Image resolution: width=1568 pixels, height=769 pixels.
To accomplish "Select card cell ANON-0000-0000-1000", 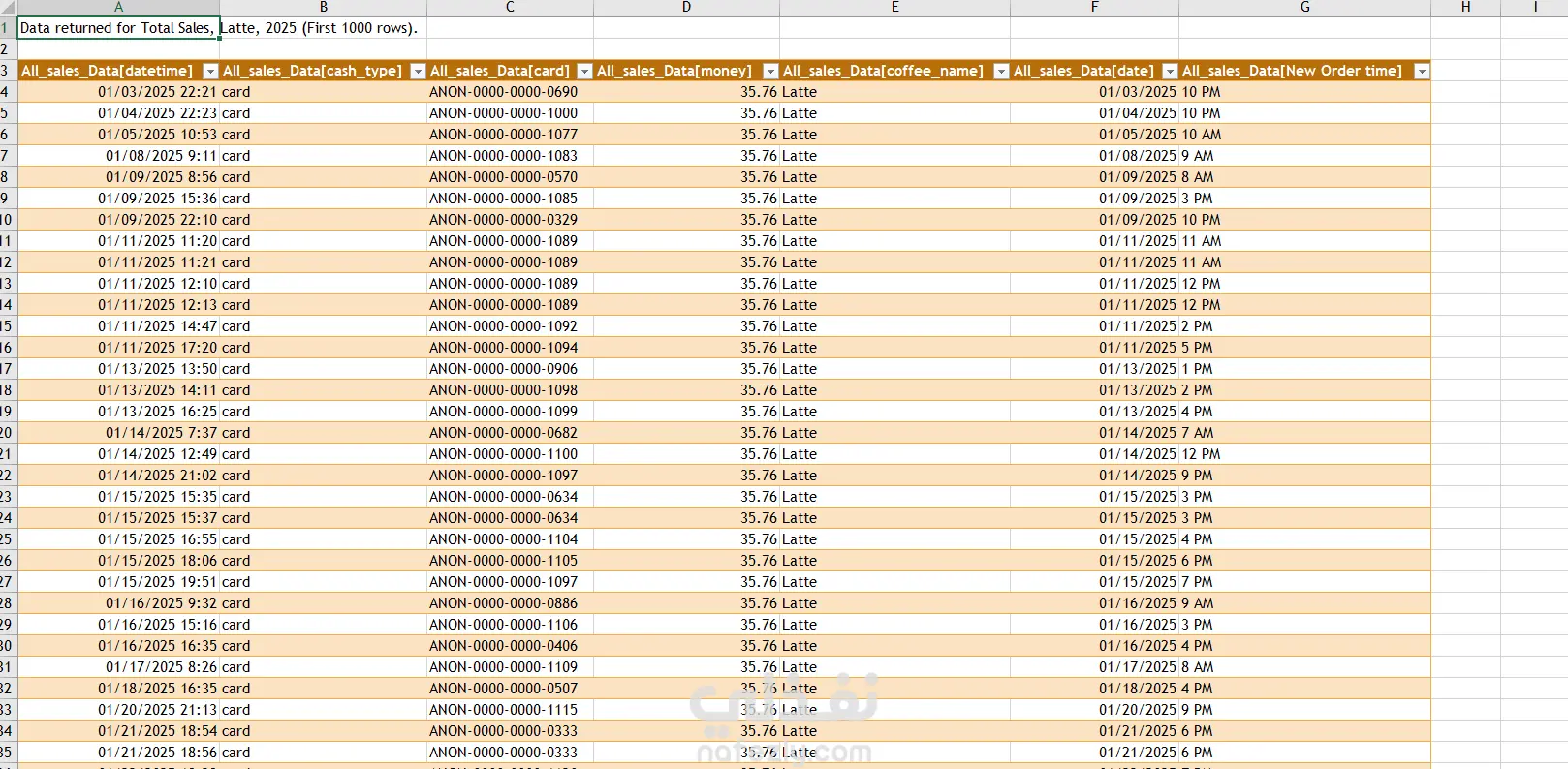I will [x=511, y=113].
